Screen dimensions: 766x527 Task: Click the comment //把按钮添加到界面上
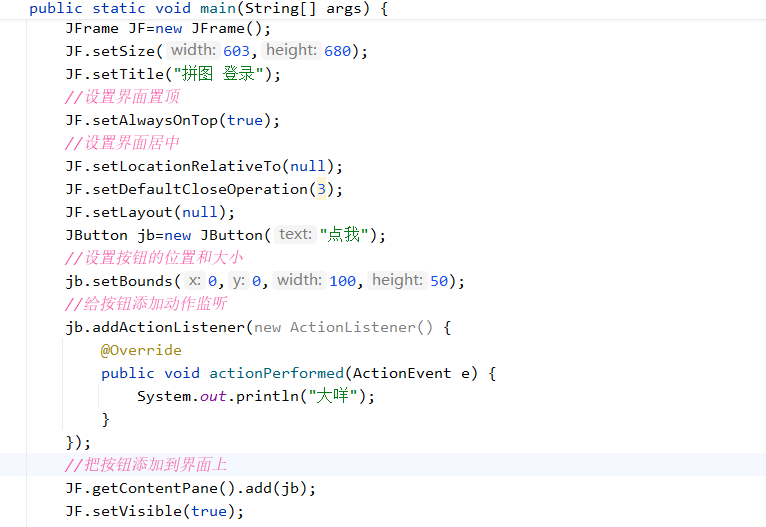click(146, 464)
